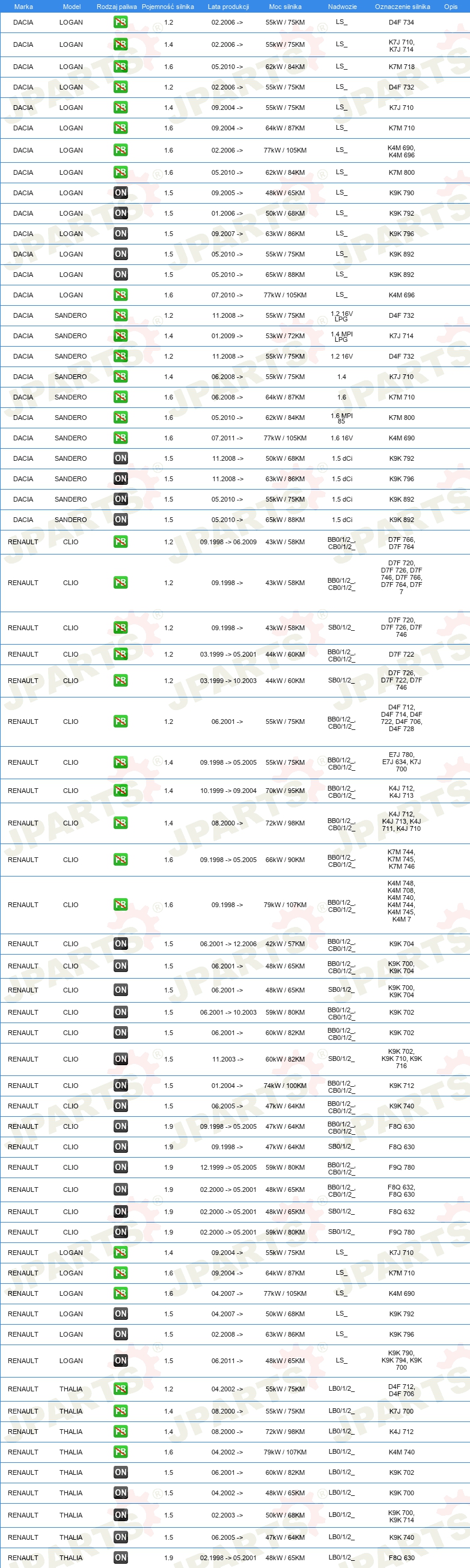The height and width of the screenshot is (1568, 470).
Task: Select diesel icon in Clio 12.1999 -> 05.2005 row
Action: 121,1167
